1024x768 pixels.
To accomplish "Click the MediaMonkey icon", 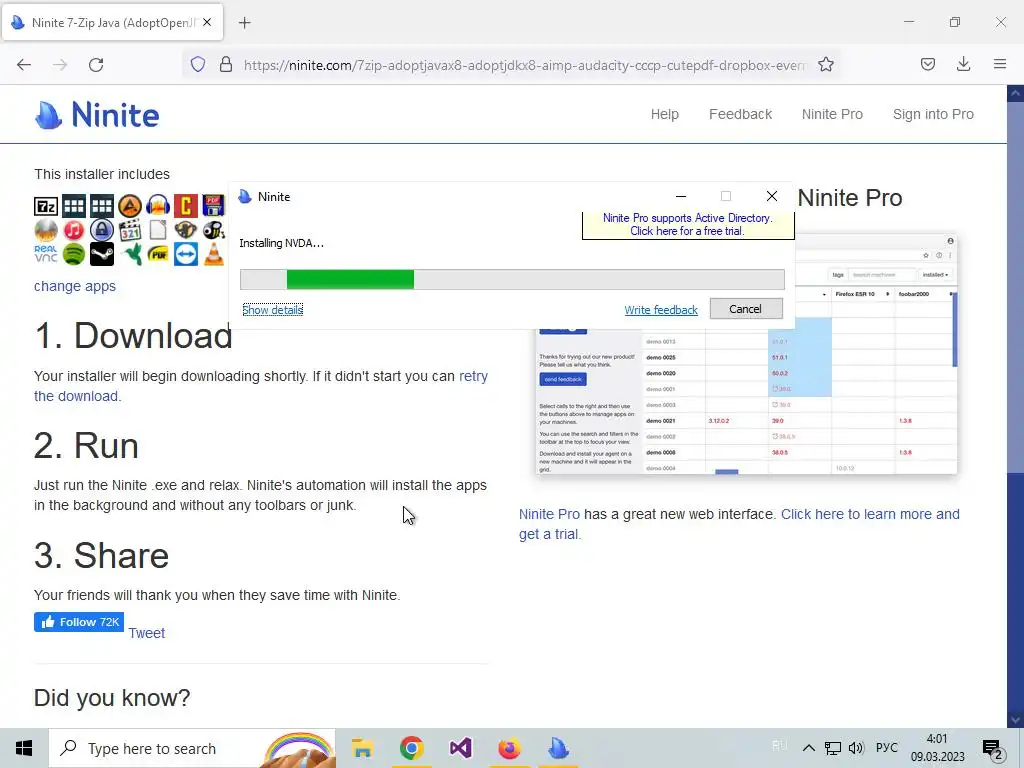I will 185,230.
